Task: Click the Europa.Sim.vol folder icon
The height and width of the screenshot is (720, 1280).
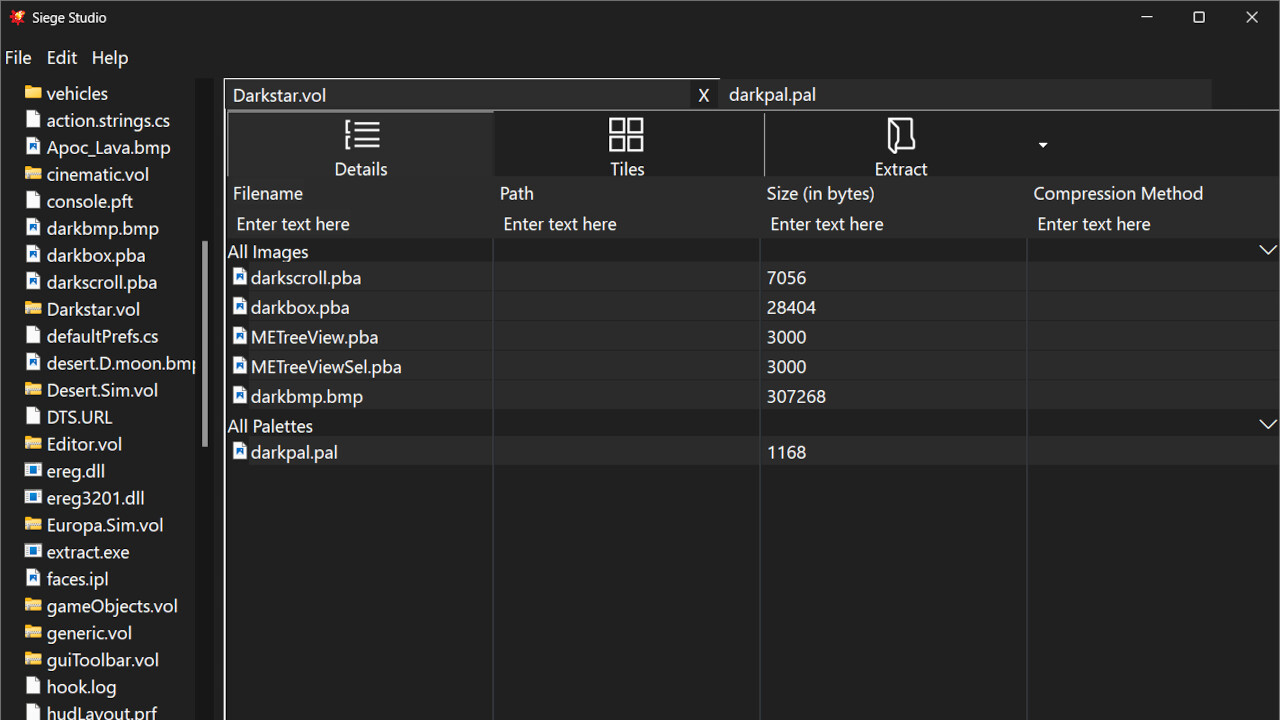Action: tap(32, 524)
